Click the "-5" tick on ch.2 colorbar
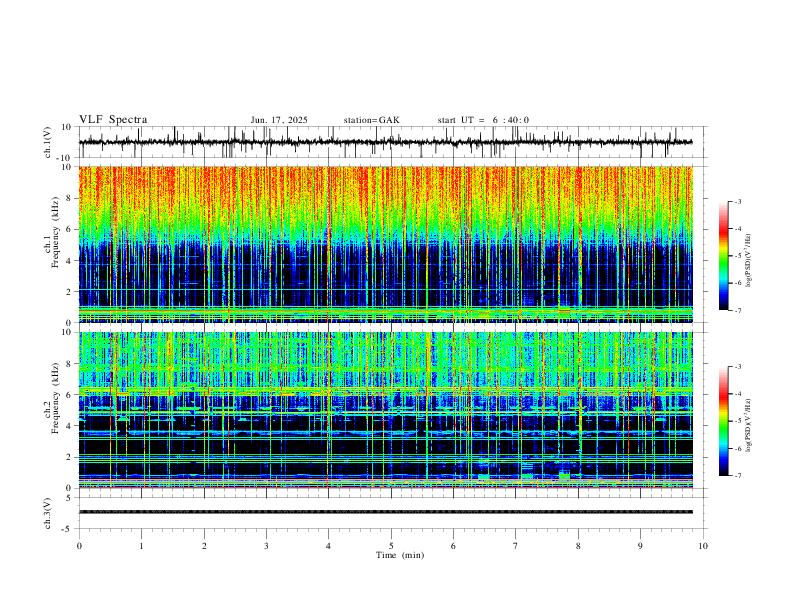 [738, 421]
